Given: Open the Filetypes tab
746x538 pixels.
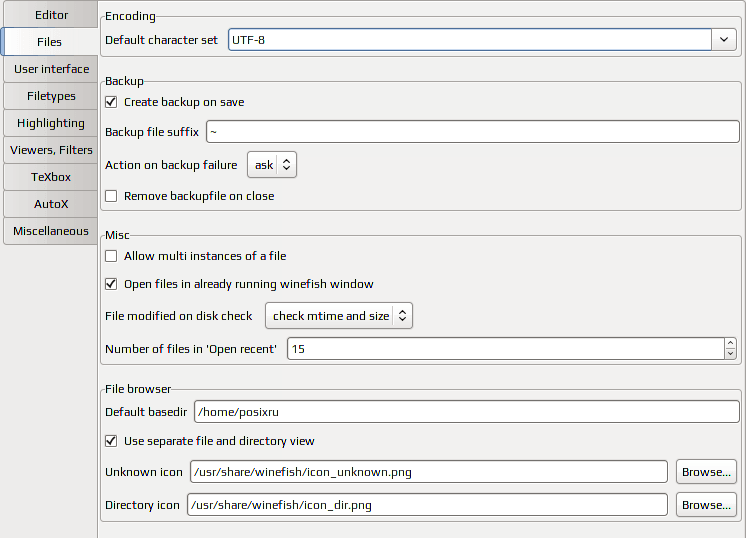Looking at the screenshot, I should pyautogui.click(x=51, y=96).
